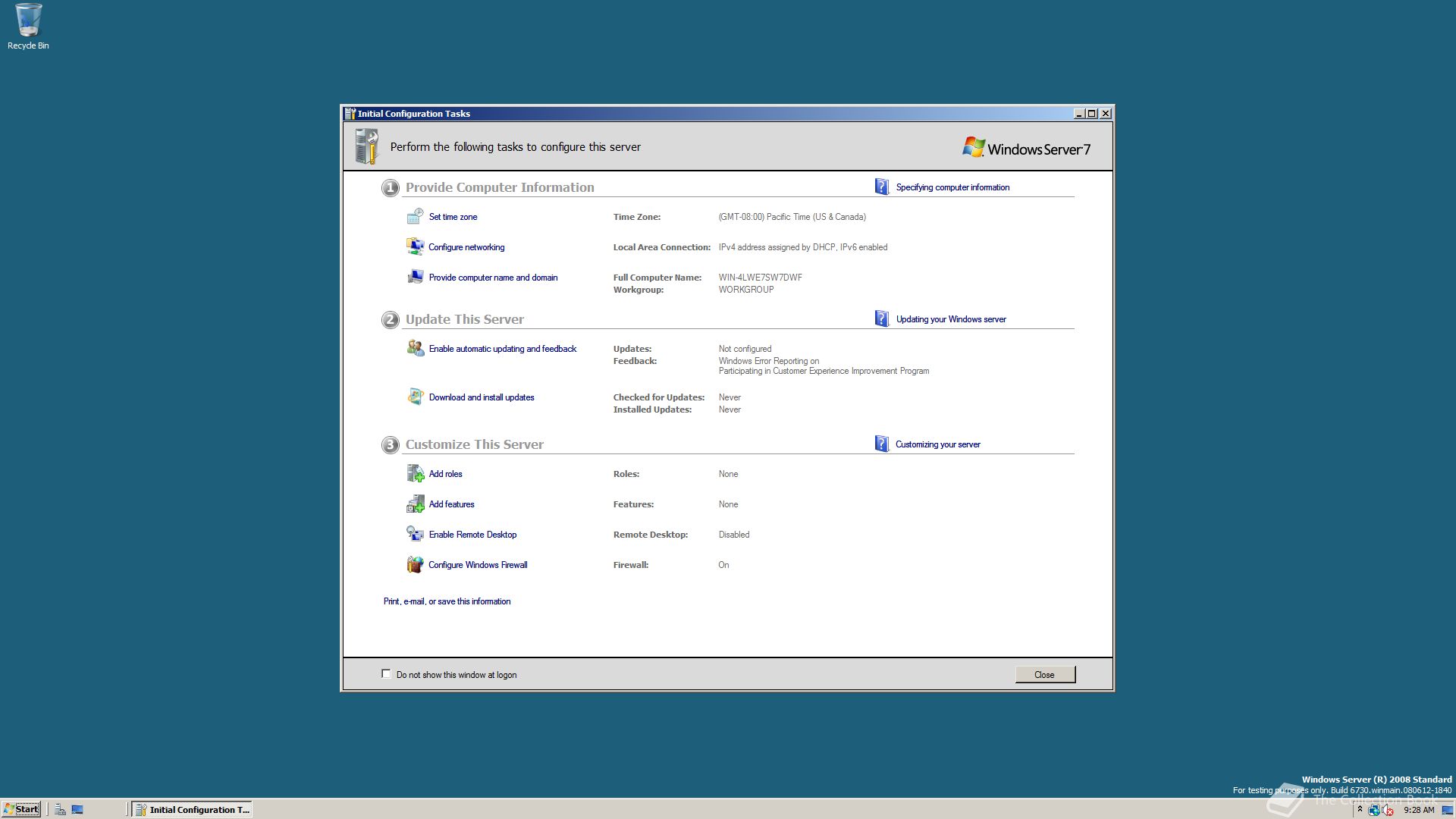Open Provide computer name and domain link
This screenshot has height=819, width=1456.
[493, 278]
